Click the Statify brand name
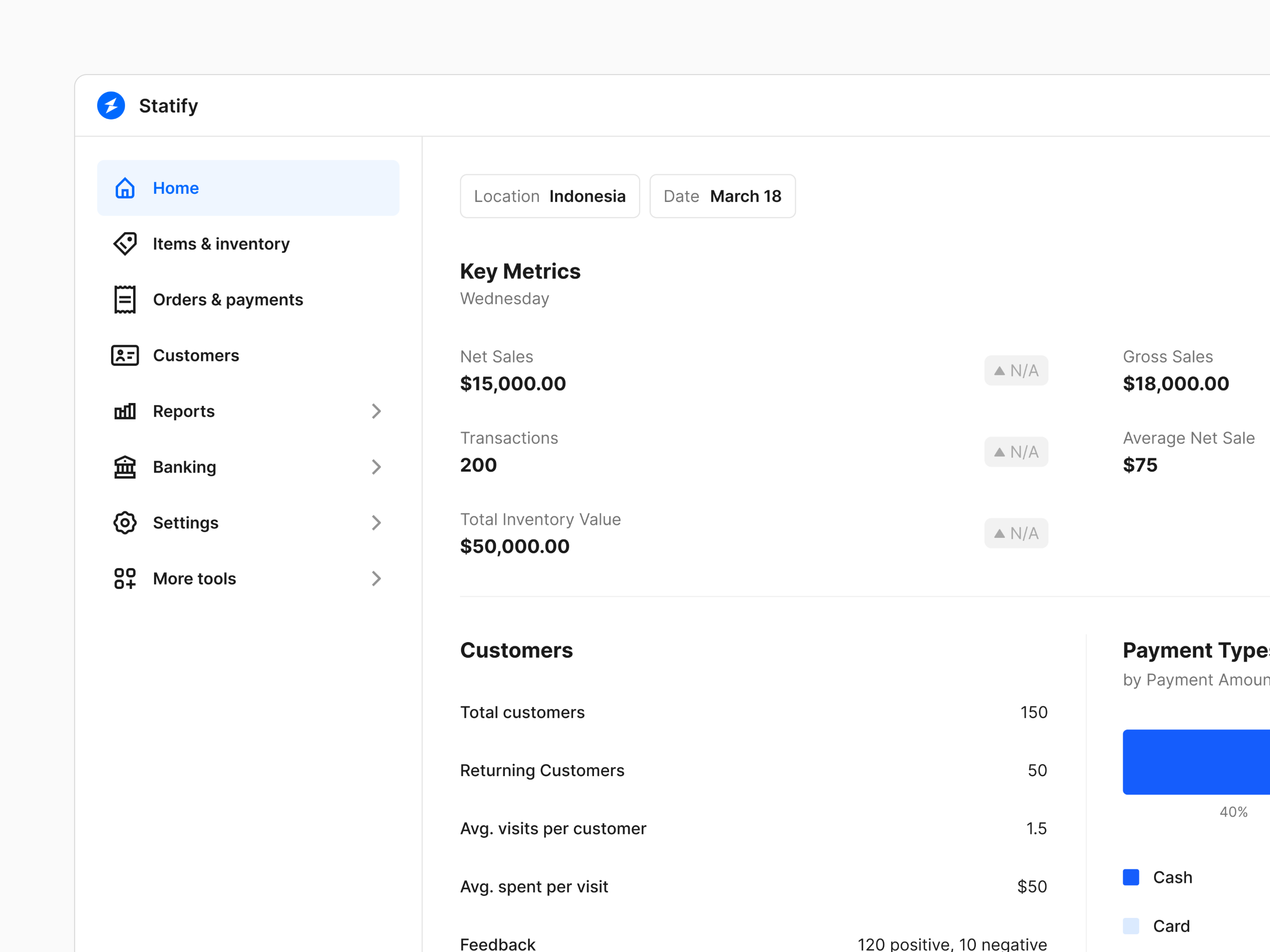The height and width of the screenshot is (952, 1270). pyautogui.click(x=168, y=106)
